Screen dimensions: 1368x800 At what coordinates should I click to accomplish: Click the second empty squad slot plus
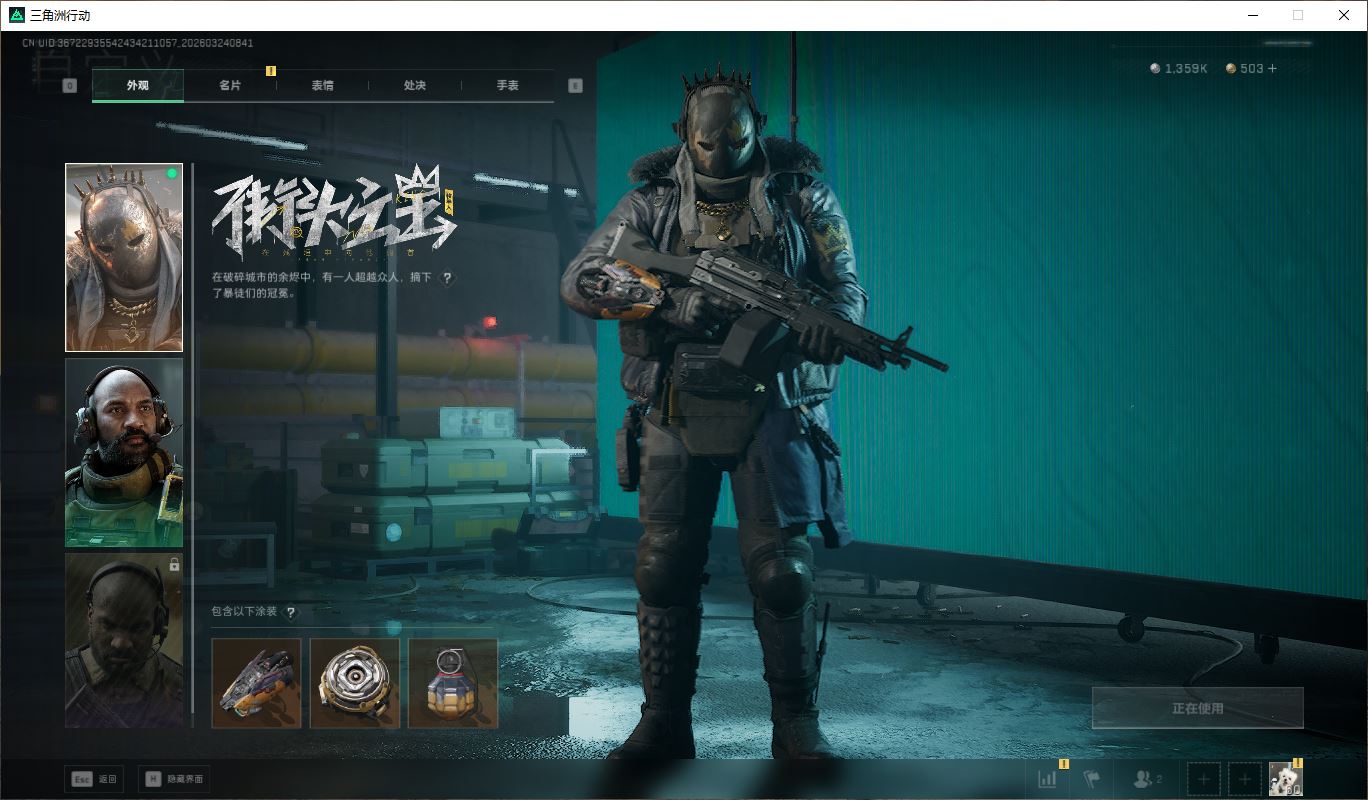(x=1244, y=779)
